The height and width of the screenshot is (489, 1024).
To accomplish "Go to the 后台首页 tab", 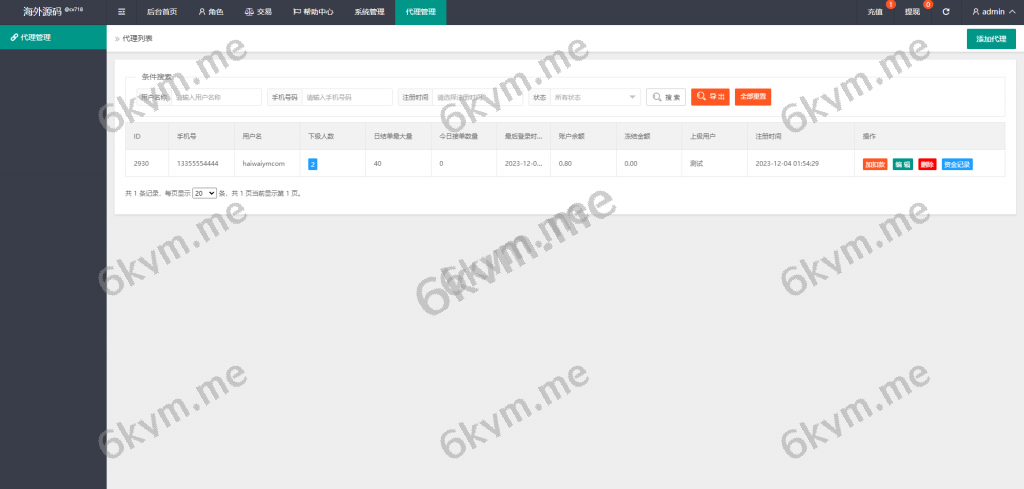I will pos(162,12).
